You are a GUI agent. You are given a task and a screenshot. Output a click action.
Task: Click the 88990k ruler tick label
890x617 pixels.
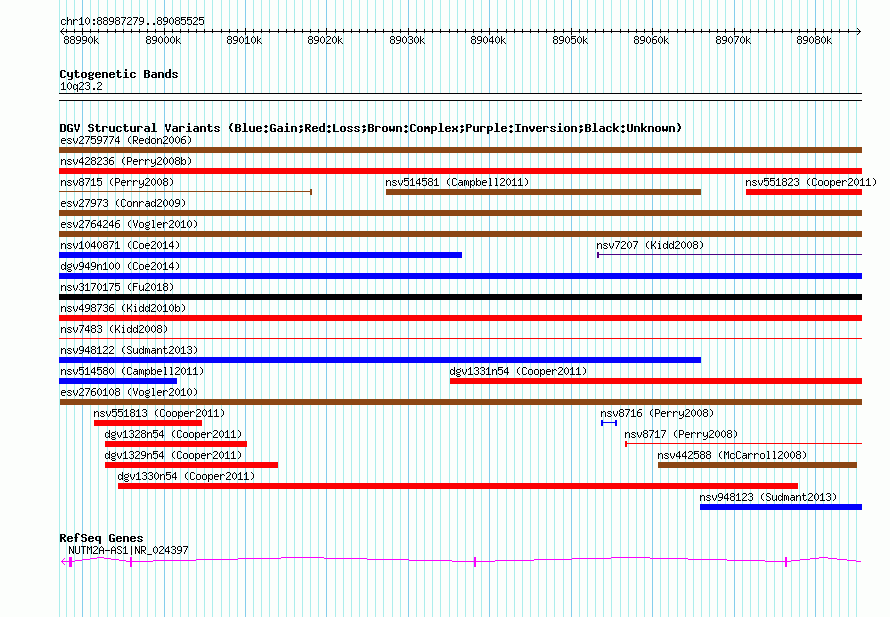(81, 40)
